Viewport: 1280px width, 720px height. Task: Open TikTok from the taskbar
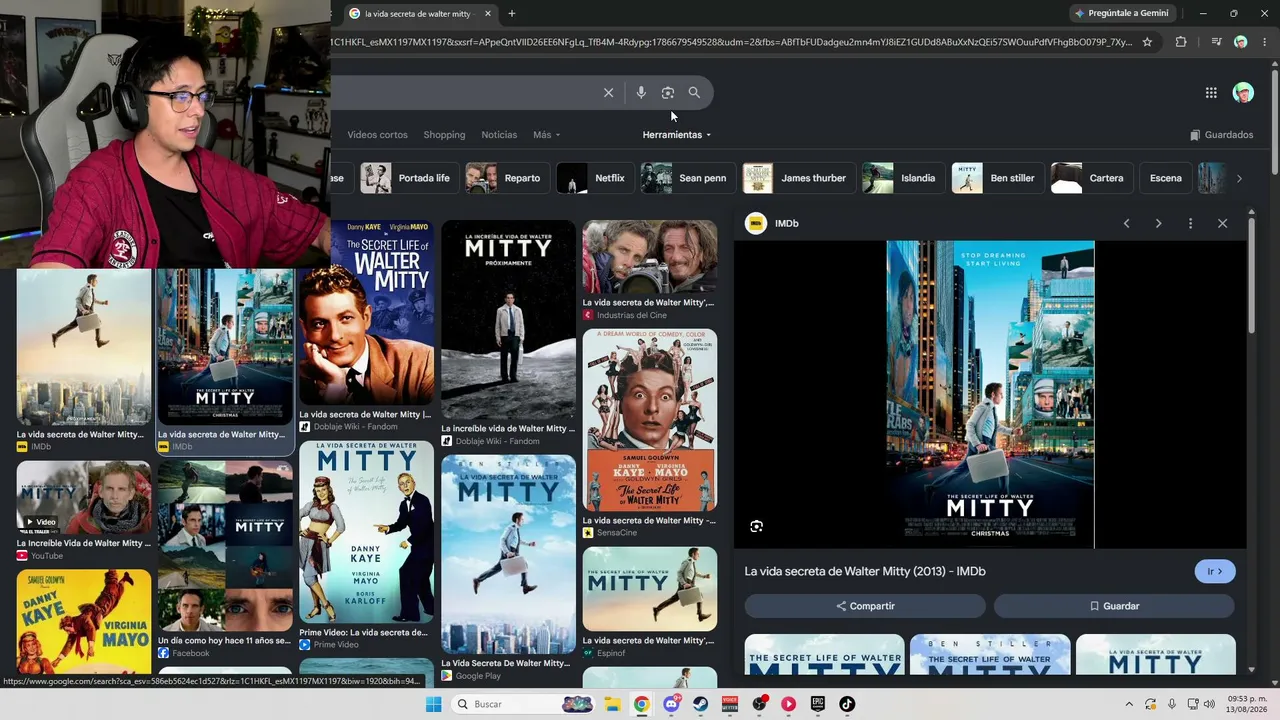(847, 704)
